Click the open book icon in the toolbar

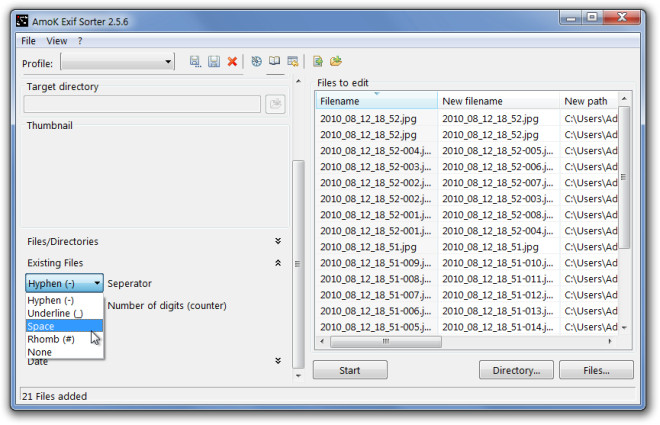(x=274, y=61)
